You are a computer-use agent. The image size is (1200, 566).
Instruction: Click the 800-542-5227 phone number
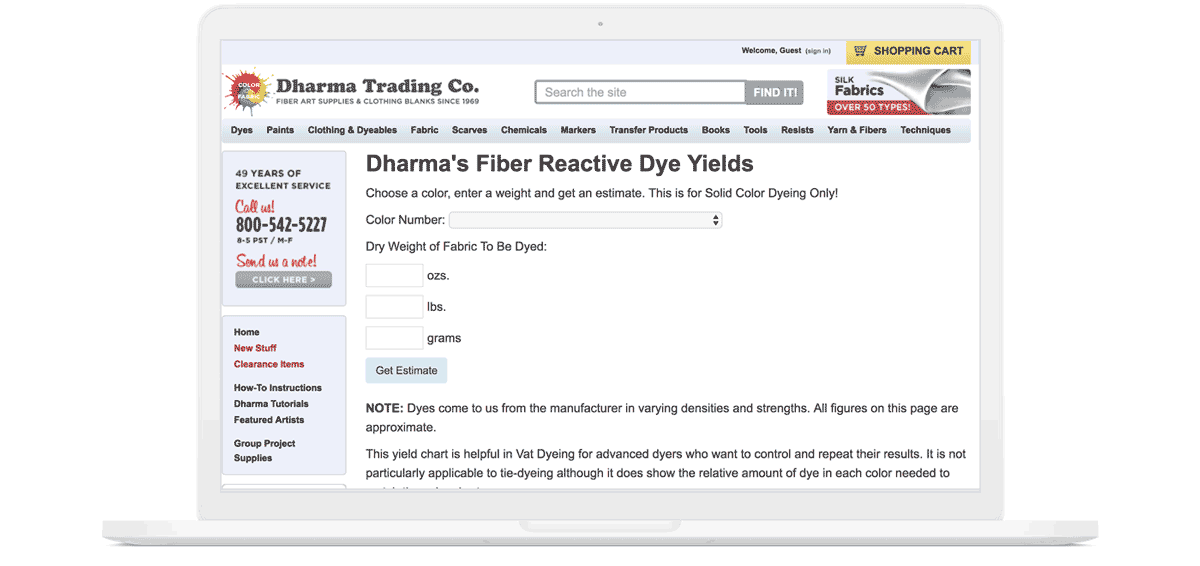tap(281, 225)
